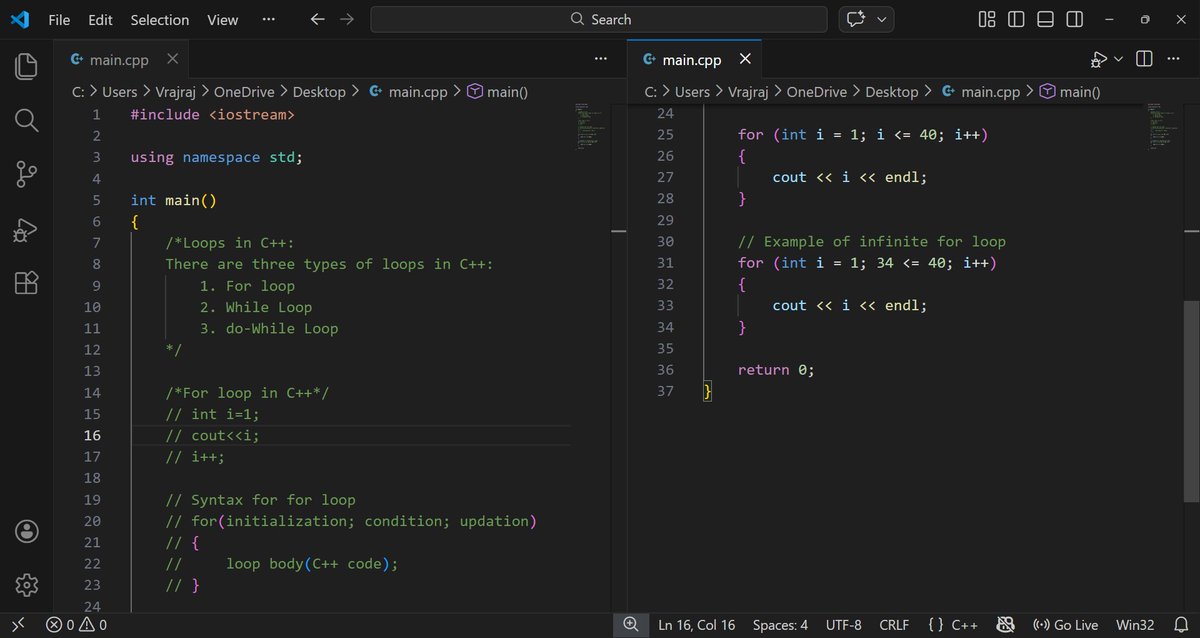
Task: Open the Search view in activity bar
Action: pos(27,121)
